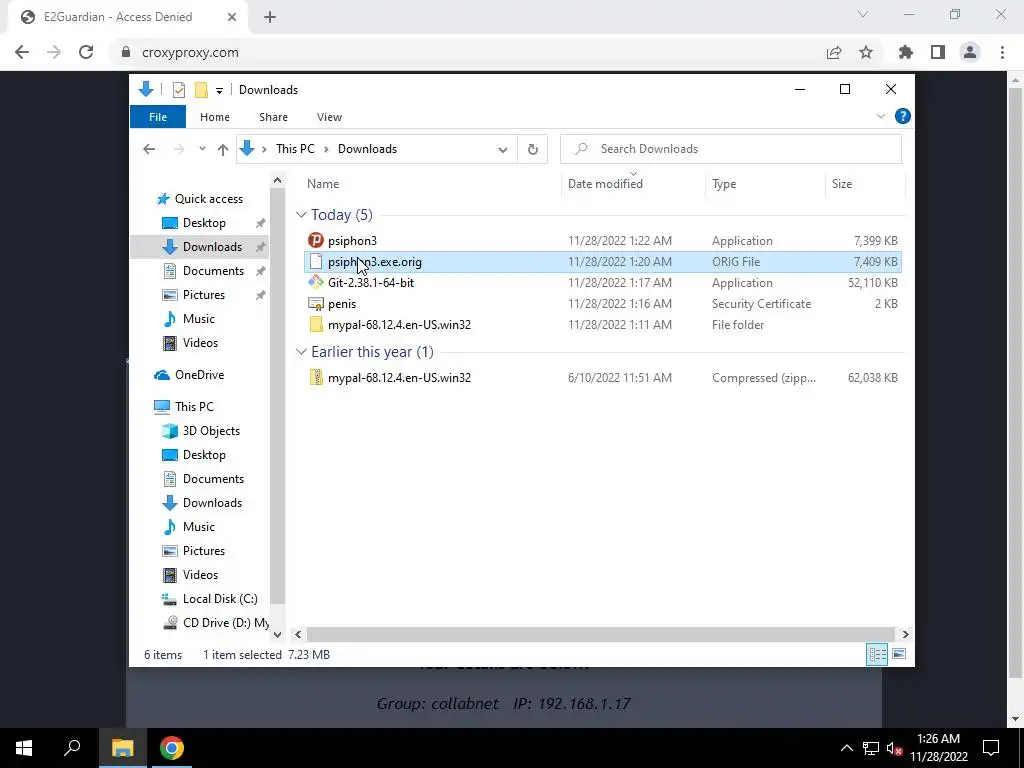Open recent locations dropdown arrow
The image size is (1024, 768).
(x=202, y=150)
